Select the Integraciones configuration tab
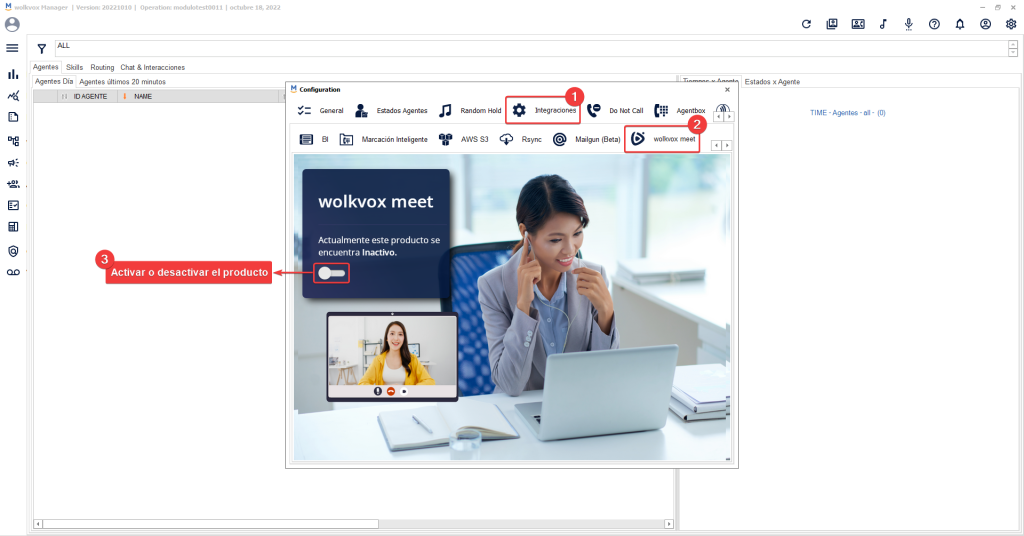 [543, 111]
